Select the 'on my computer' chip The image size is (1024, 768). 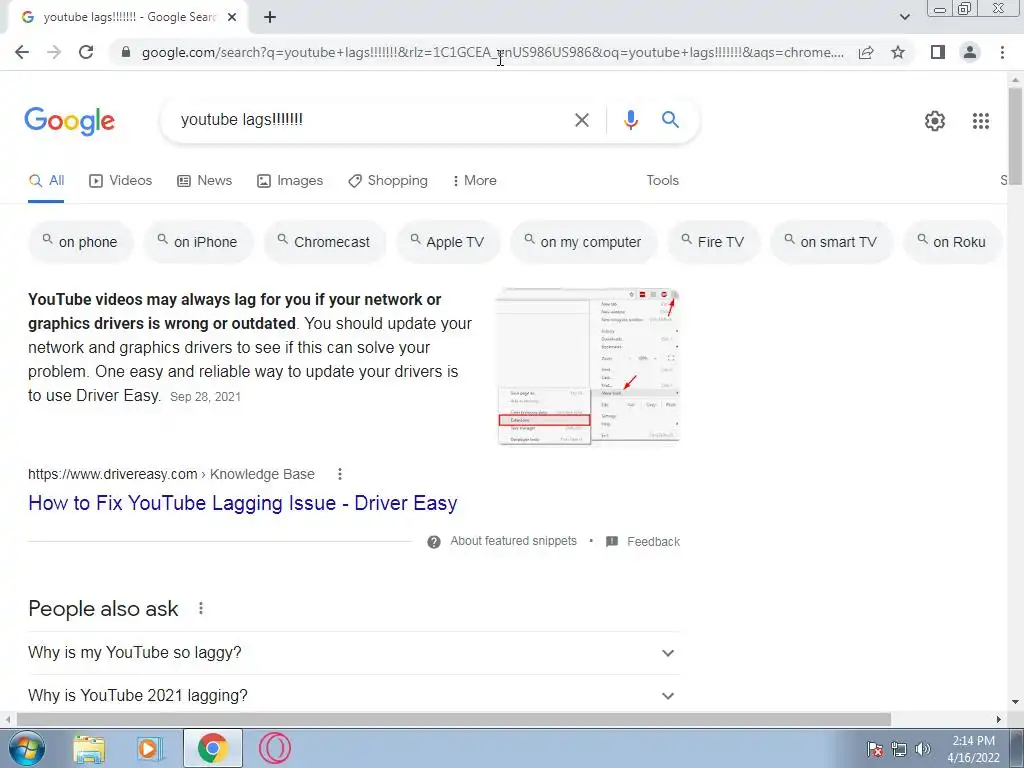click(583, 242)
